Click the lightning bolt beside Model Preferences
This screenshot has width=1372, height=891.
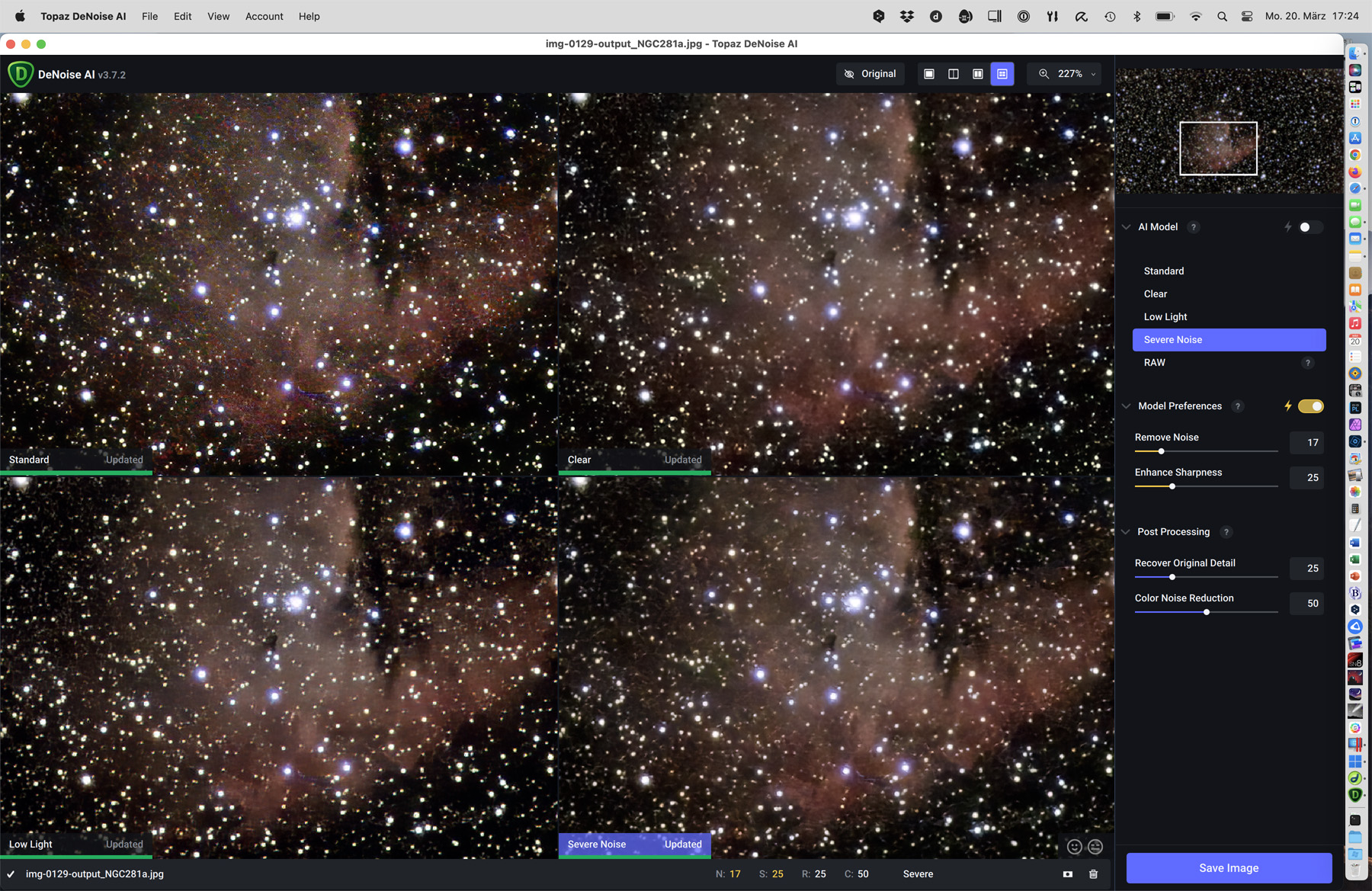1288,406
